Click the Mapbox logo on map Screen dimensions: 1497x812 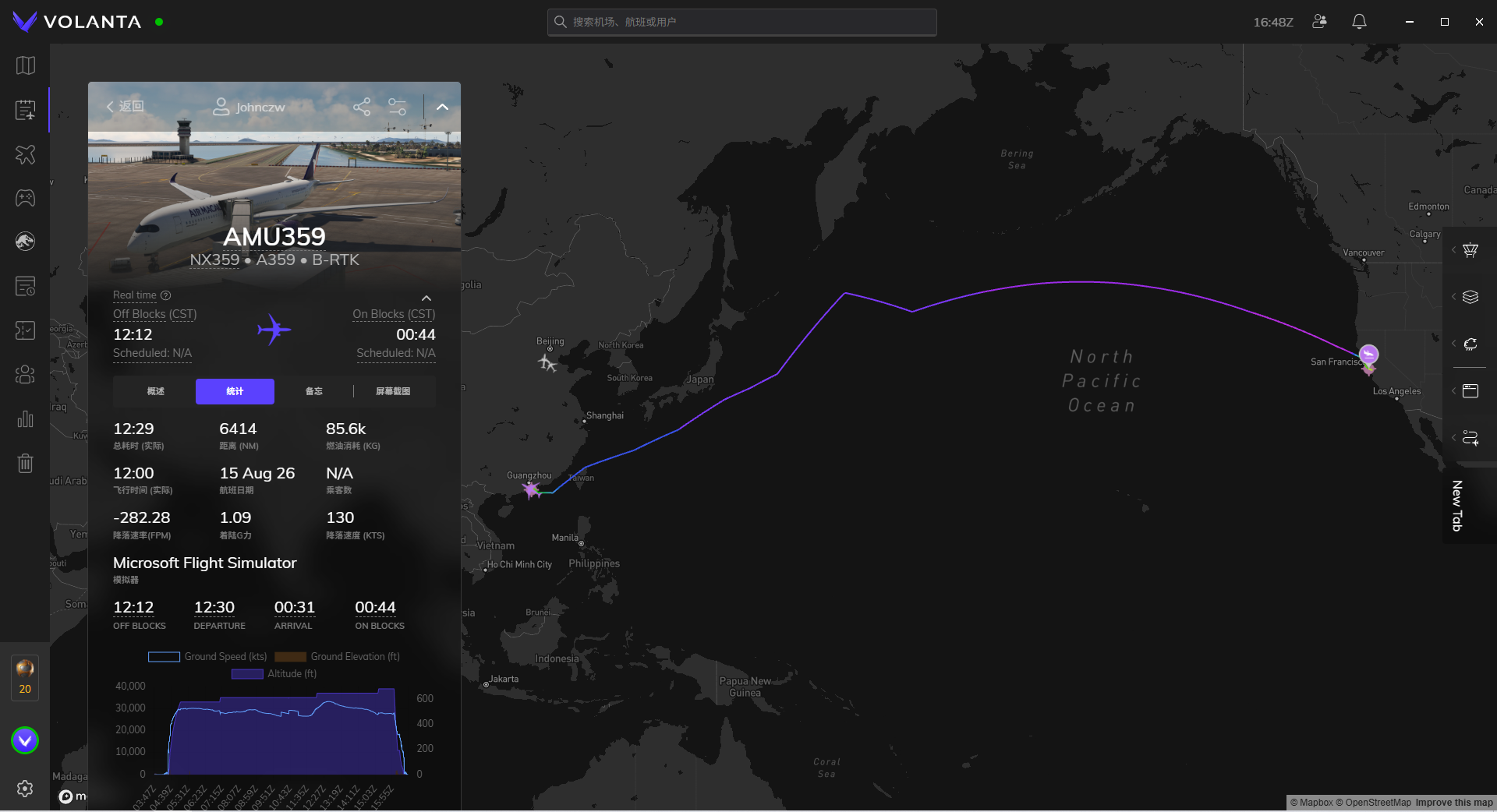tap(73, 796)
